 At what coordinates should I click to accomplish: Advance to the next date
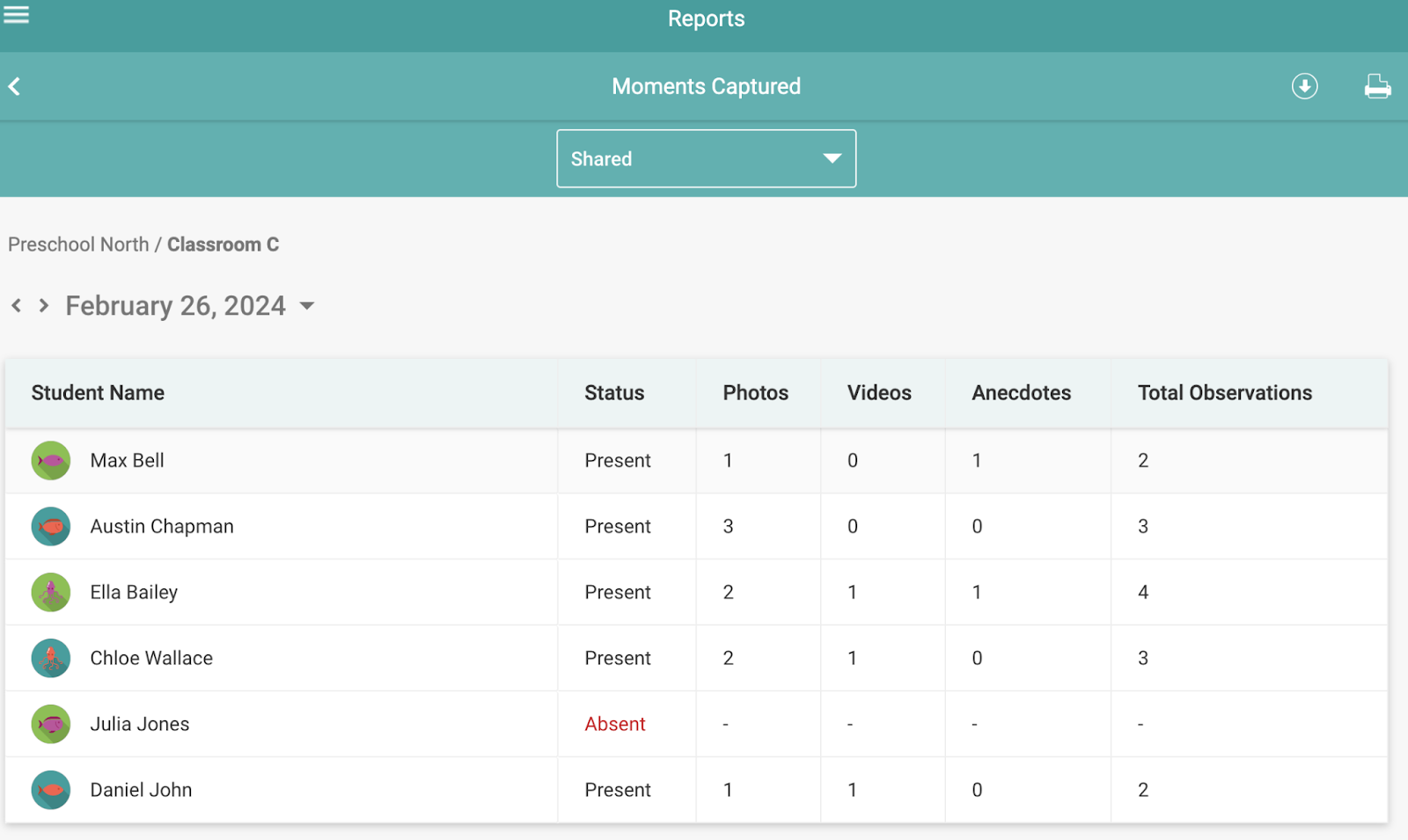(43, 305)
